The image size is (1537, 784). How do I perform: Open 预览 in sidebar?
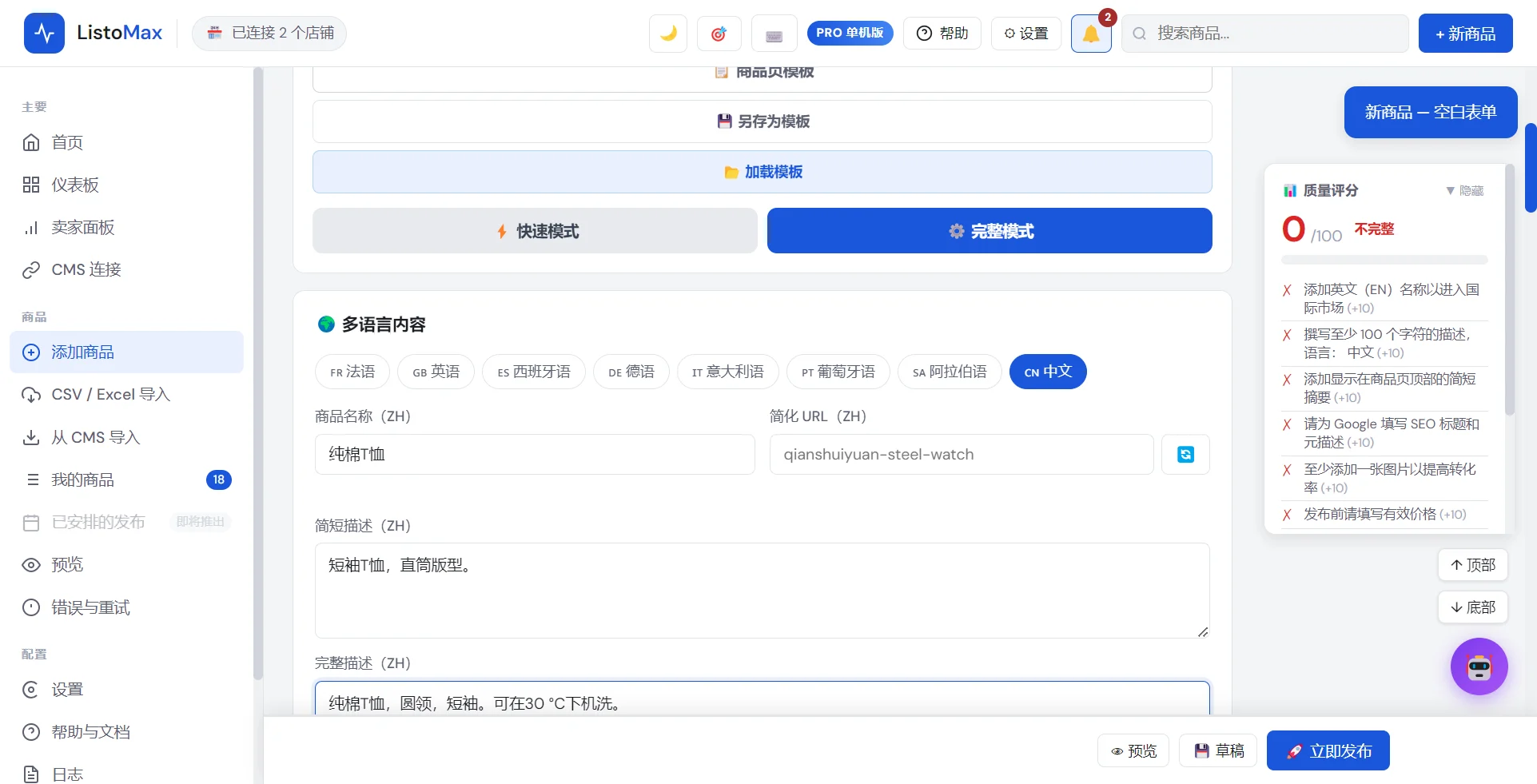[126, 564]
